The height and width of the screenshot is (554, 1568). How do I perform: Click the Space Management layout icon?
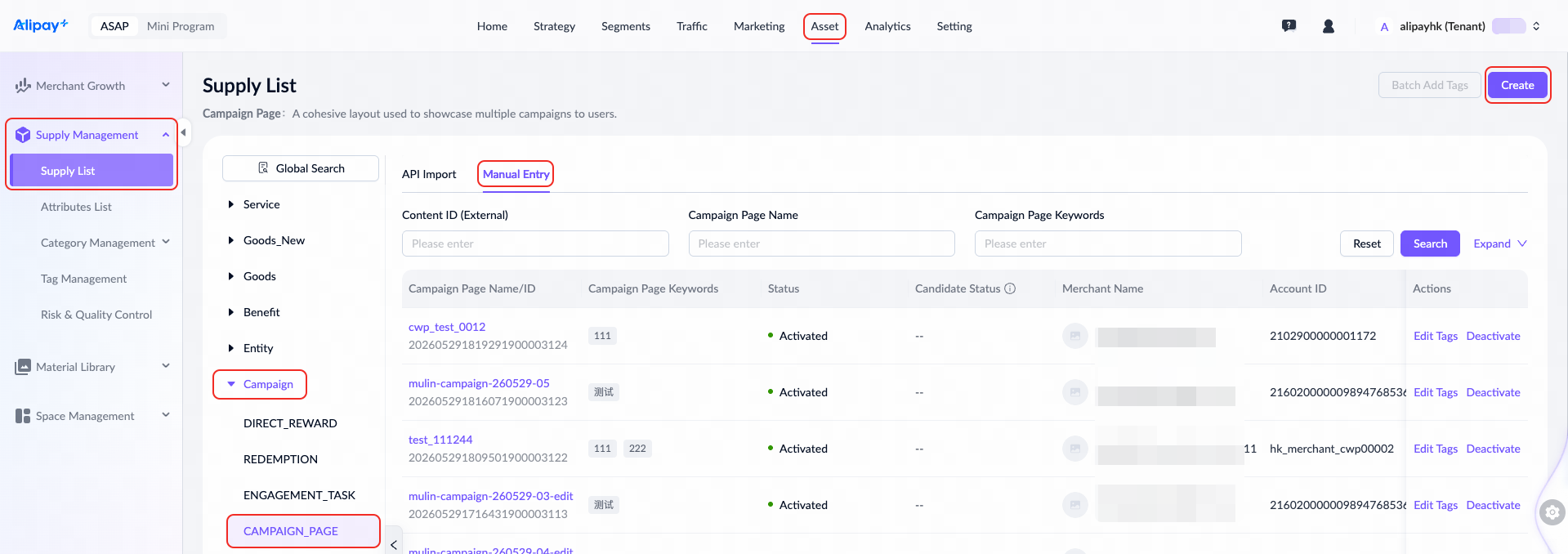pos(23,416)
